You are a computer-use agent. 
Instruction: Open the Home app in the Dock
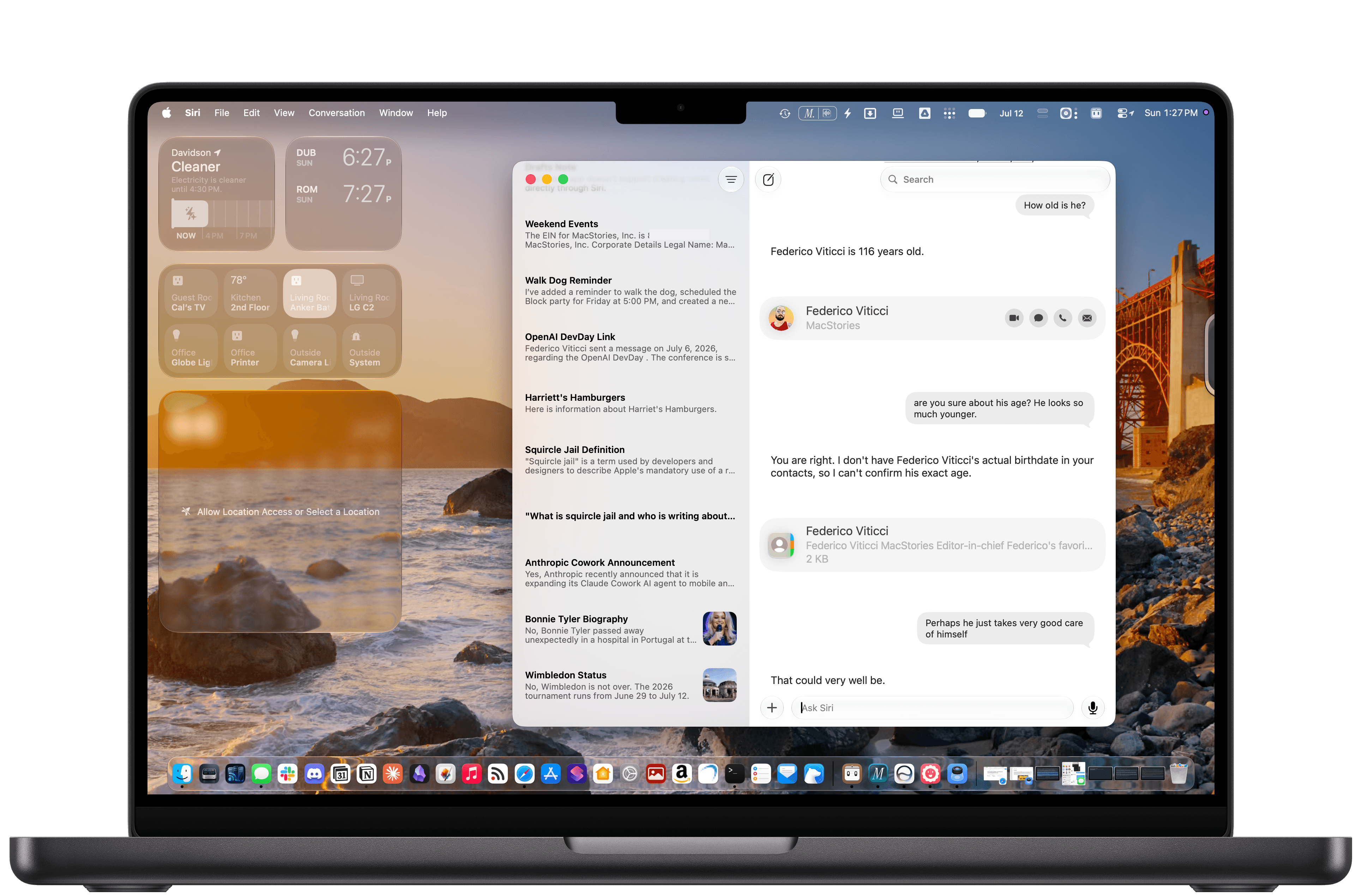(x=603, y=774)
